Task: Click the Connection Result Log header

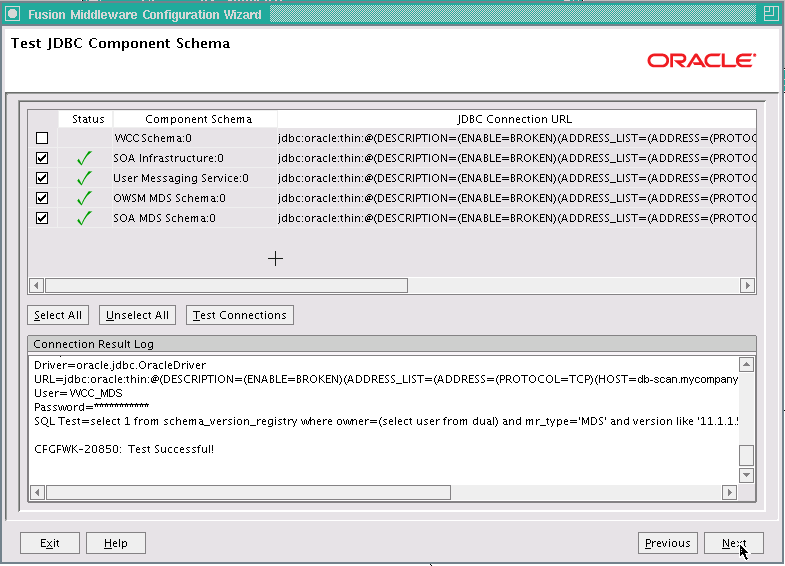Action: 391,344
